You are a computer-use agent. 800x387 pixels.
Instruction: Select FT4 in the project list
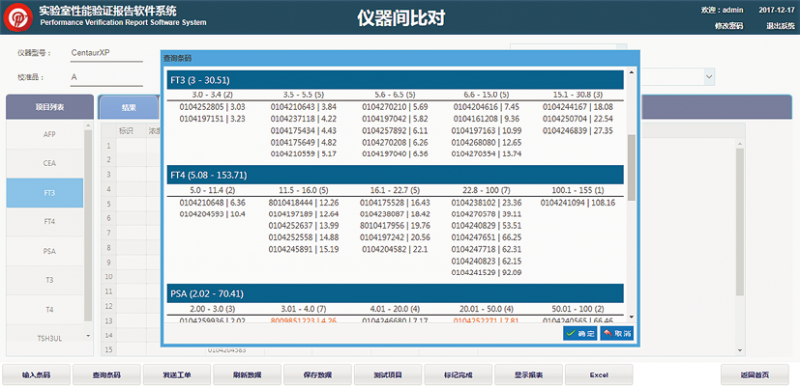(45, 222)
